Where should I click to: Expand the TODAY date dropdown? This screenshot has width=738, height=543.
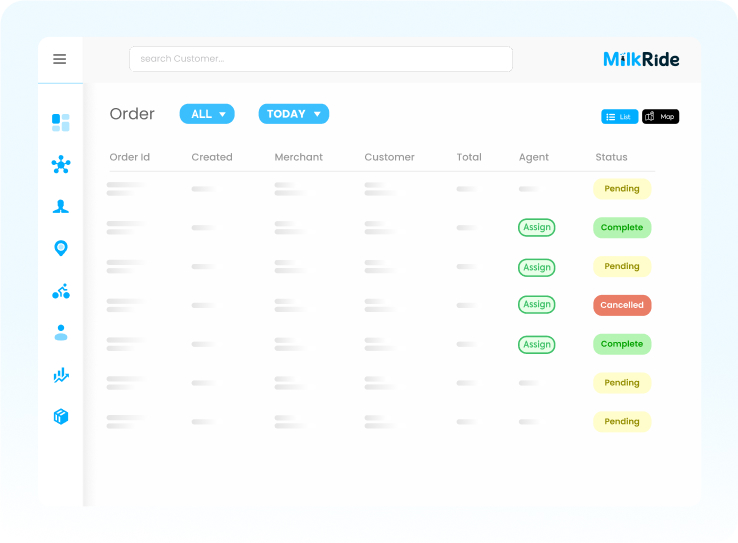294,114
